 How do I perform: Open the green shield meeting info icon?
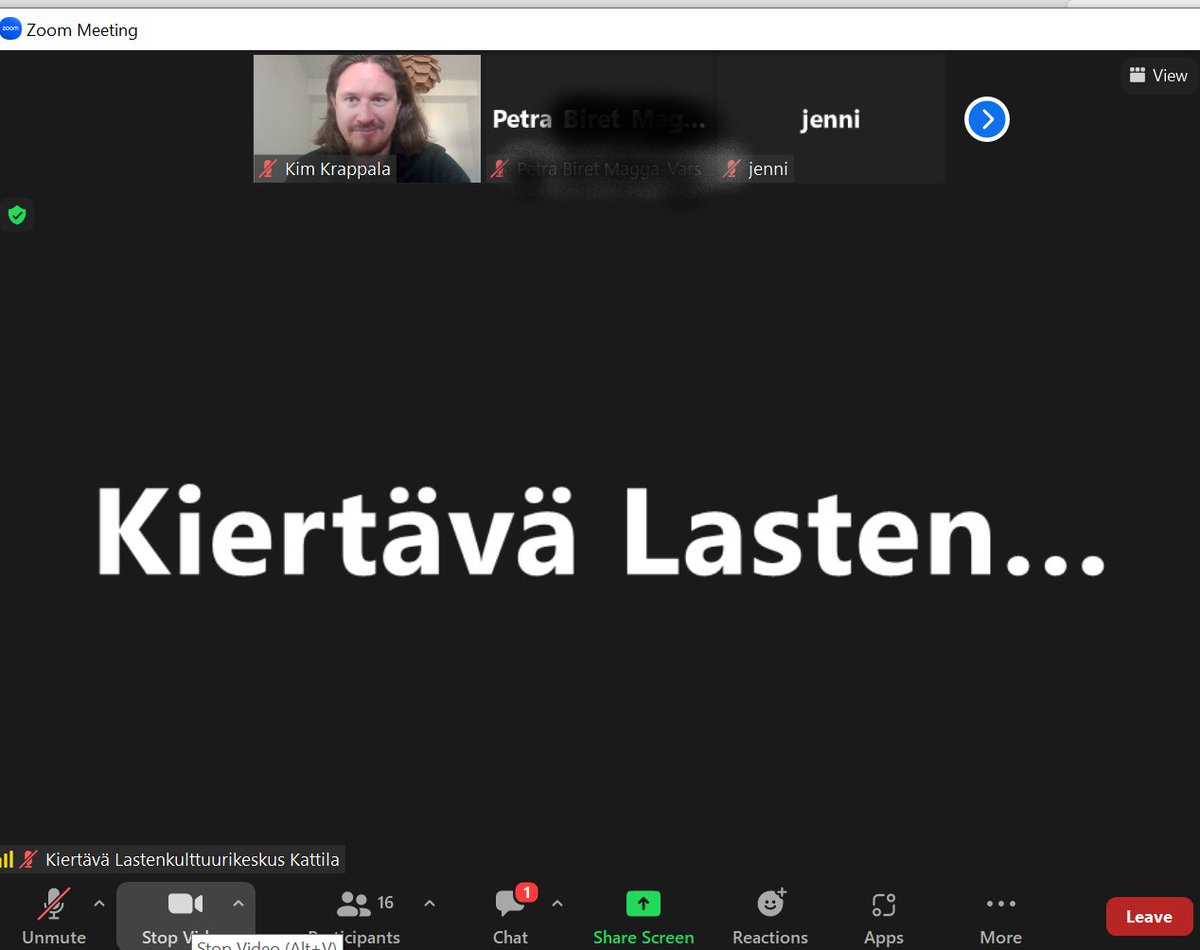[x=17, y=214]
